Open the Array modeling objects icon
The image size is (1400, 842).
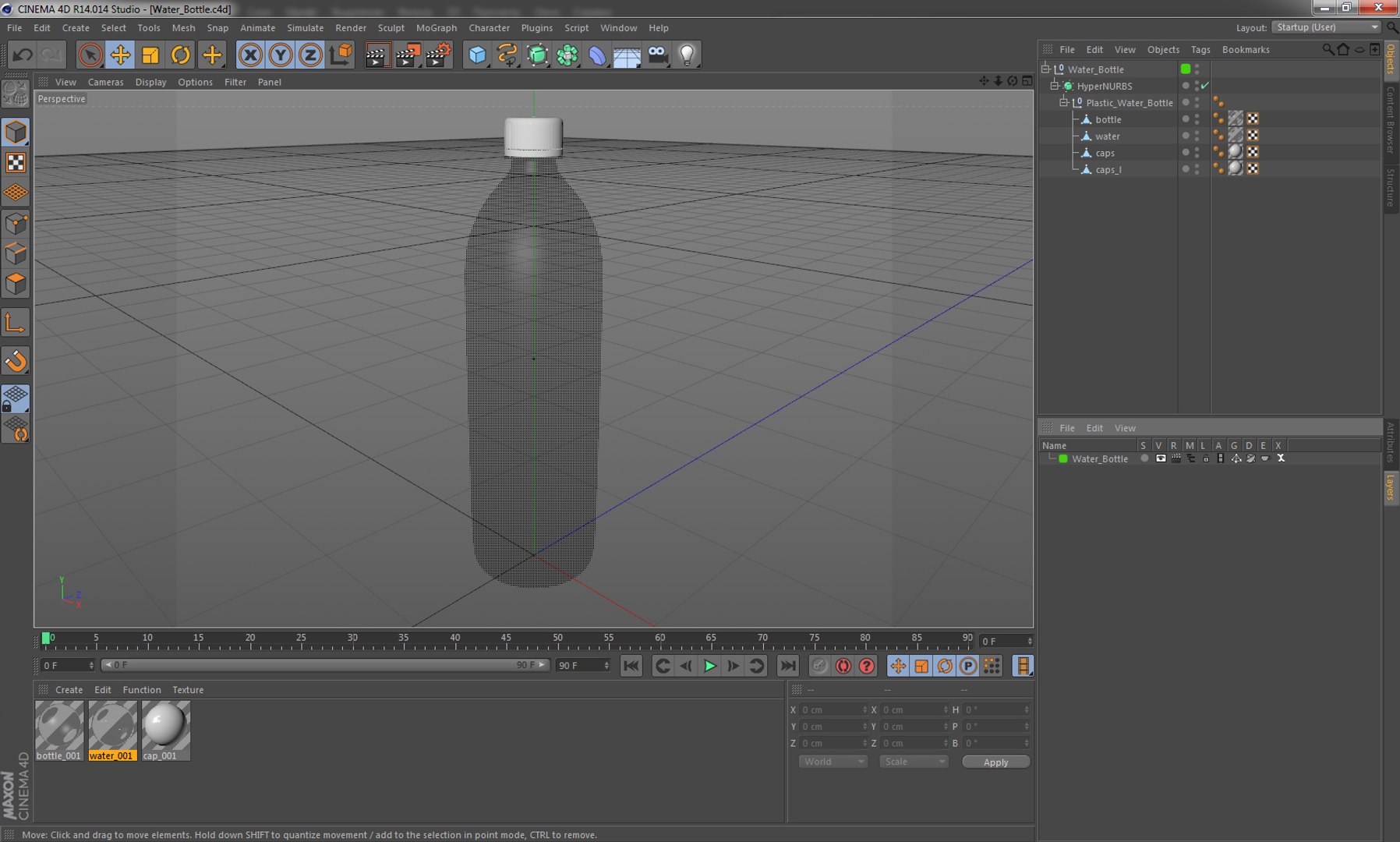click(567, 55)
